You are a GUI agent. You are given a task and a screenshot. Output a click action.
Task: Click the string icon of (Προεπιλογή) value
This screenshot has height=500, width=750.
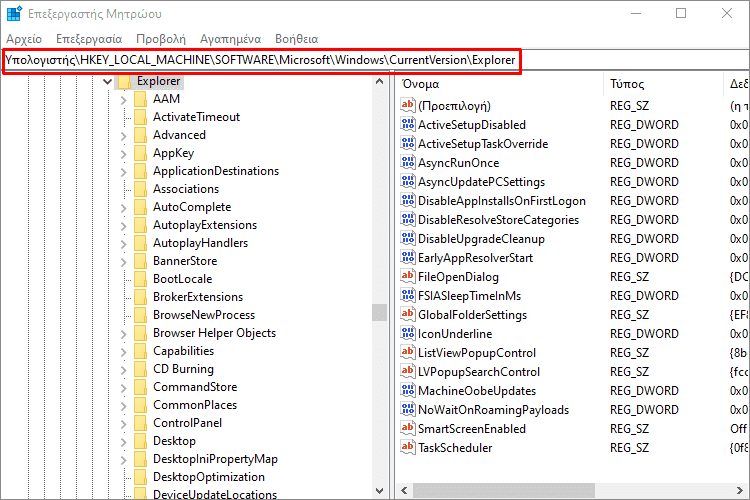pos(408,105)
